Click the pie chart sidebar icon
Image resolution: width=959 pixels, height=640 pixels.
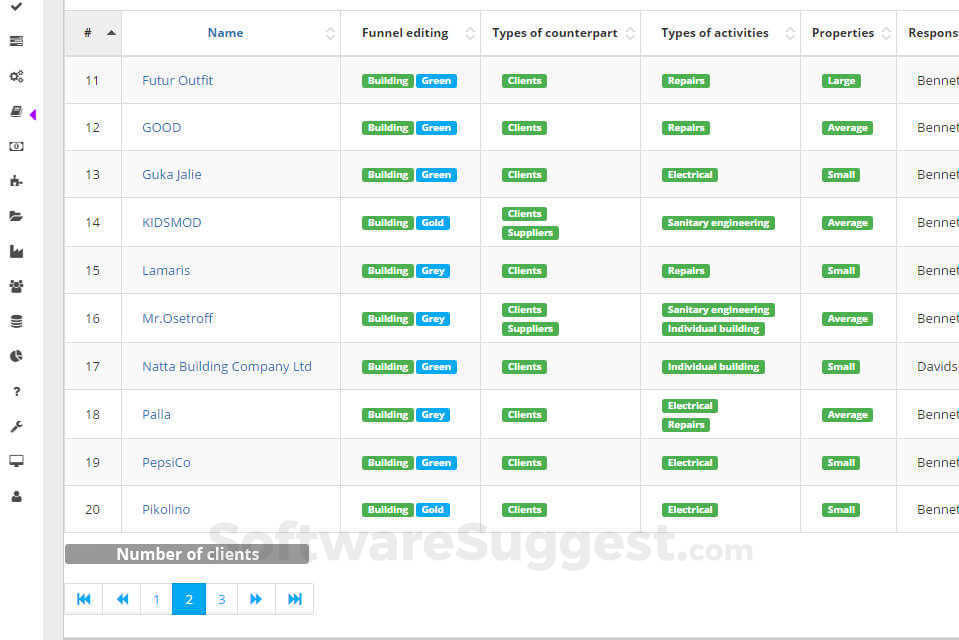16,356
